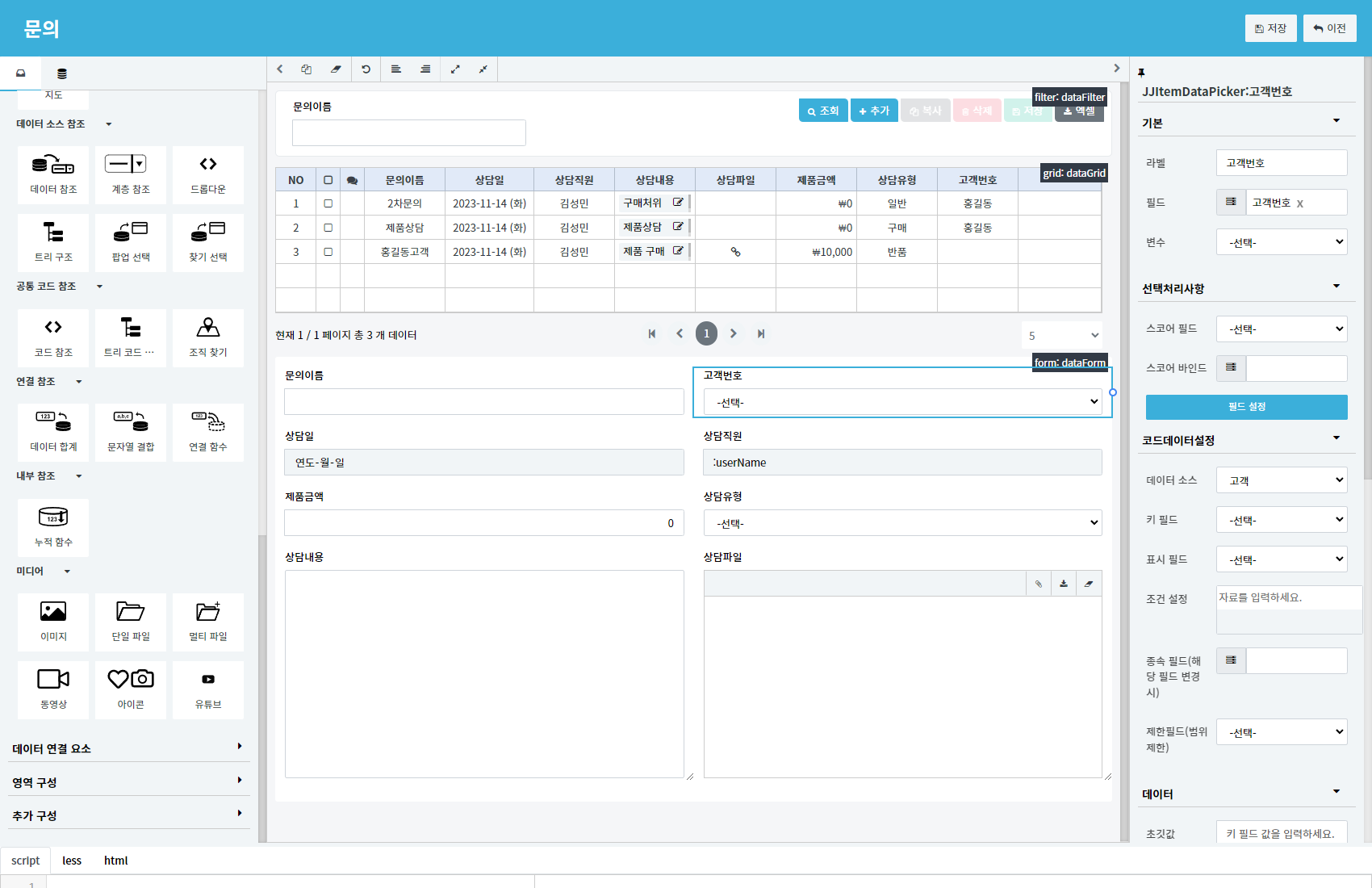Select the 멀티 파일 component icon
This screenshot has height=888, width=1372.
point(208,622)
